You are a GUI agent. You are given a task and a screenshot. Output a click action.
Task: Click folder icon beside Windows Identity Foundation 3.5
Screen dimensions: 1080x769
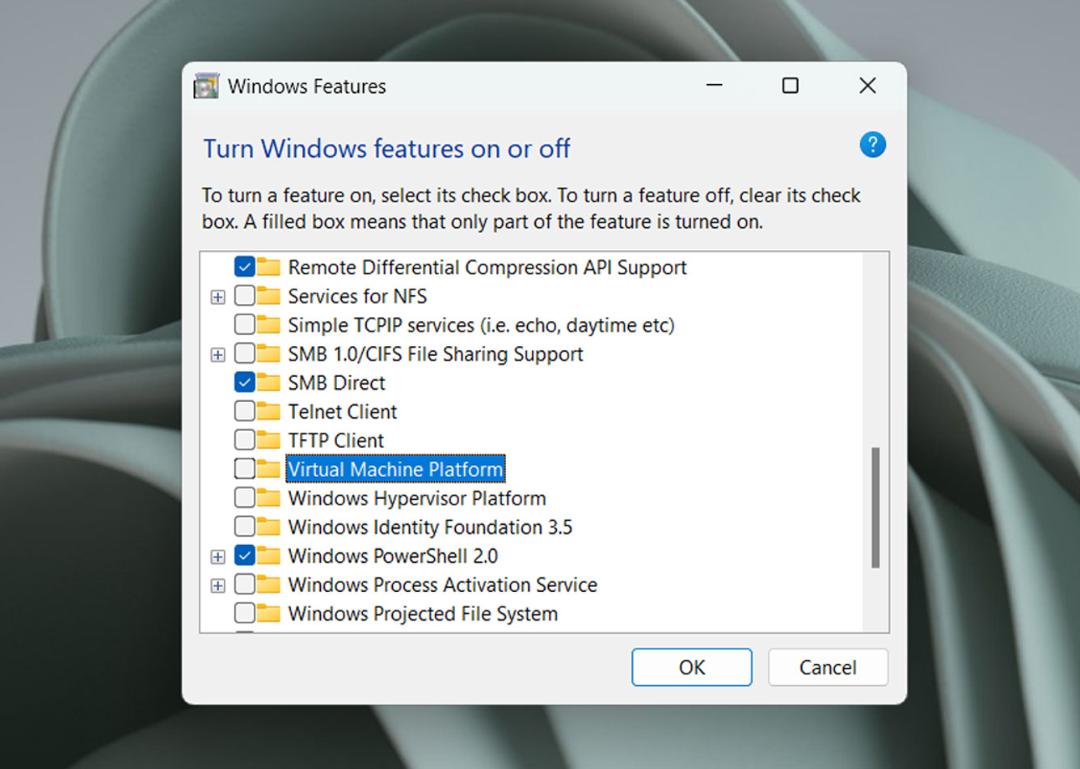pos(269,526)
